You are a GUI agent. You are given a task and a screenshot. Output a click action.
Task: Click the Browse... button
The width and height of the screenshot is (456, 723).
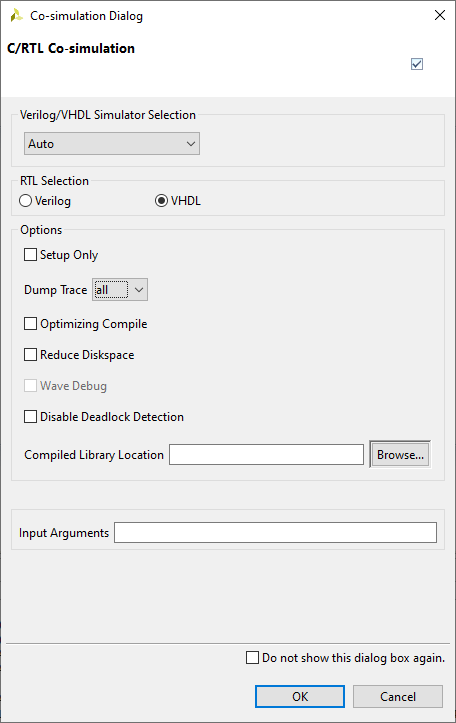pyautogui.click(x=400, y=455)
